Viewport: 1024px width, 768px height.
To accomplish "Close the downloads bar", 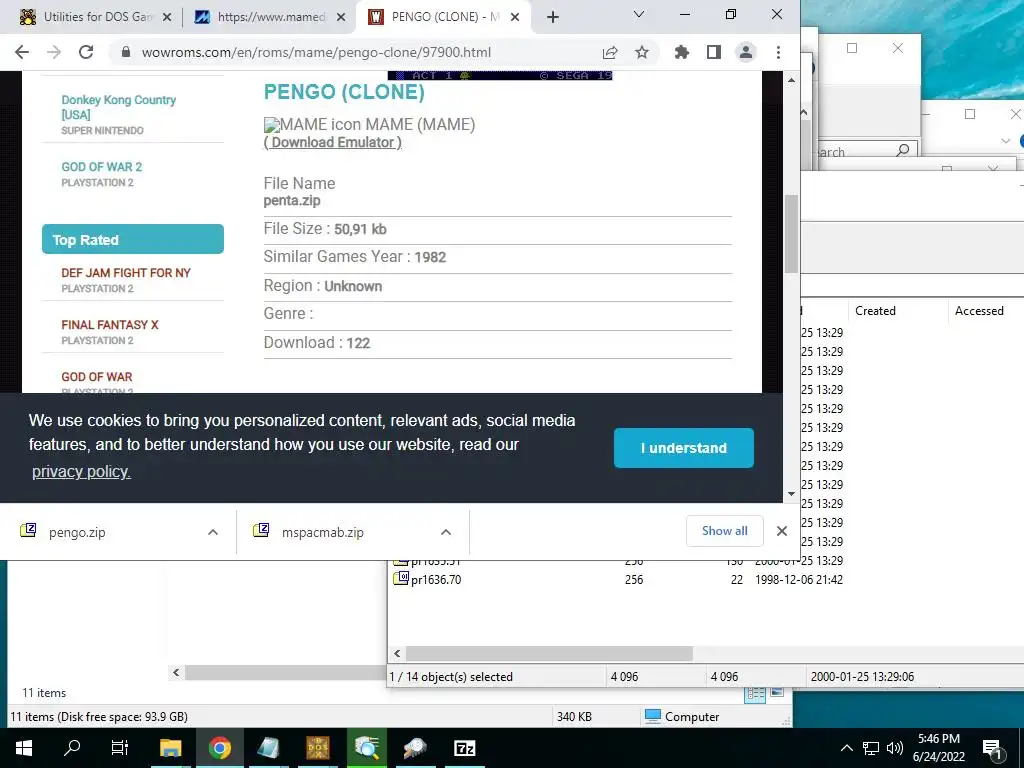I will (782, 531).
